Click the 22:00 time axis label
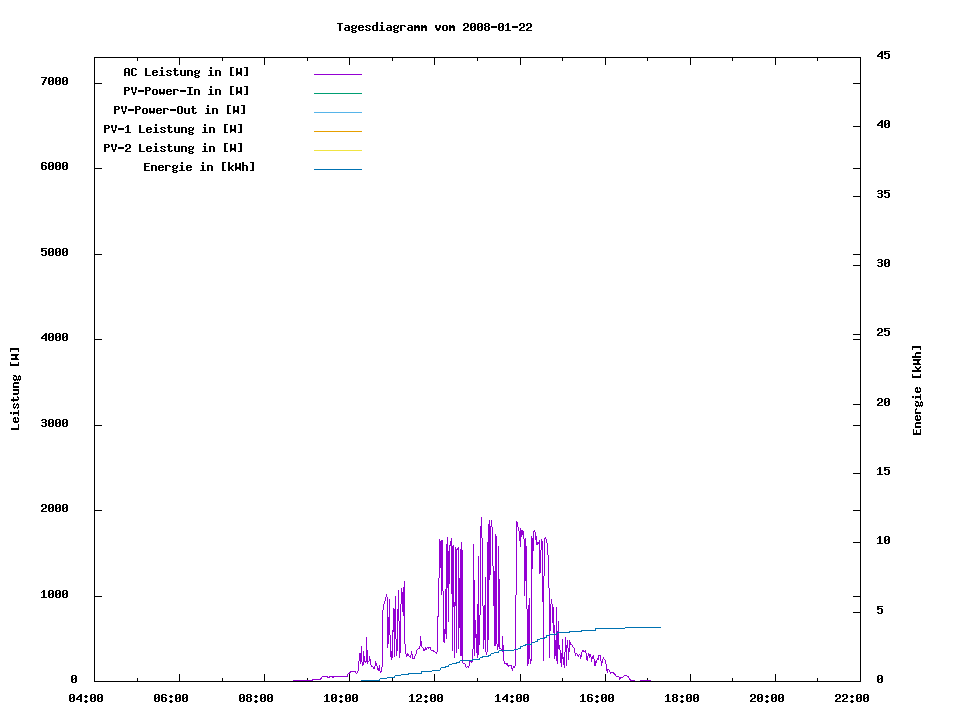The width and height of the screenshot is (960, 720). tap(852, 698)
